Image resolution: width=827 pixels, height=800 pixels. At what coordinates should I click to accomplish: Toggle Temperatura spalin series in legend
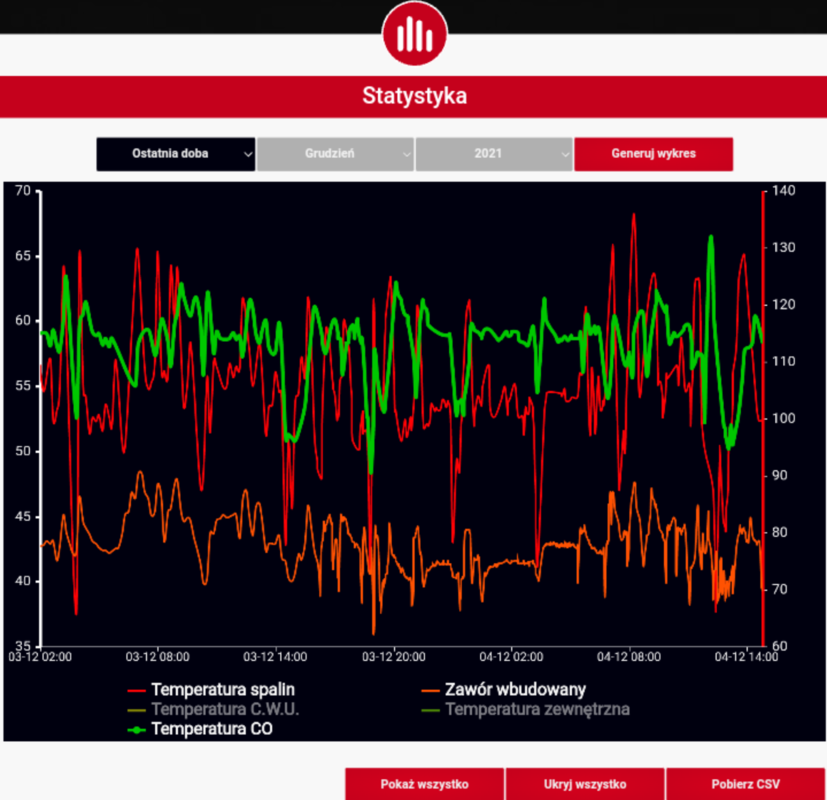pos(222,690)
